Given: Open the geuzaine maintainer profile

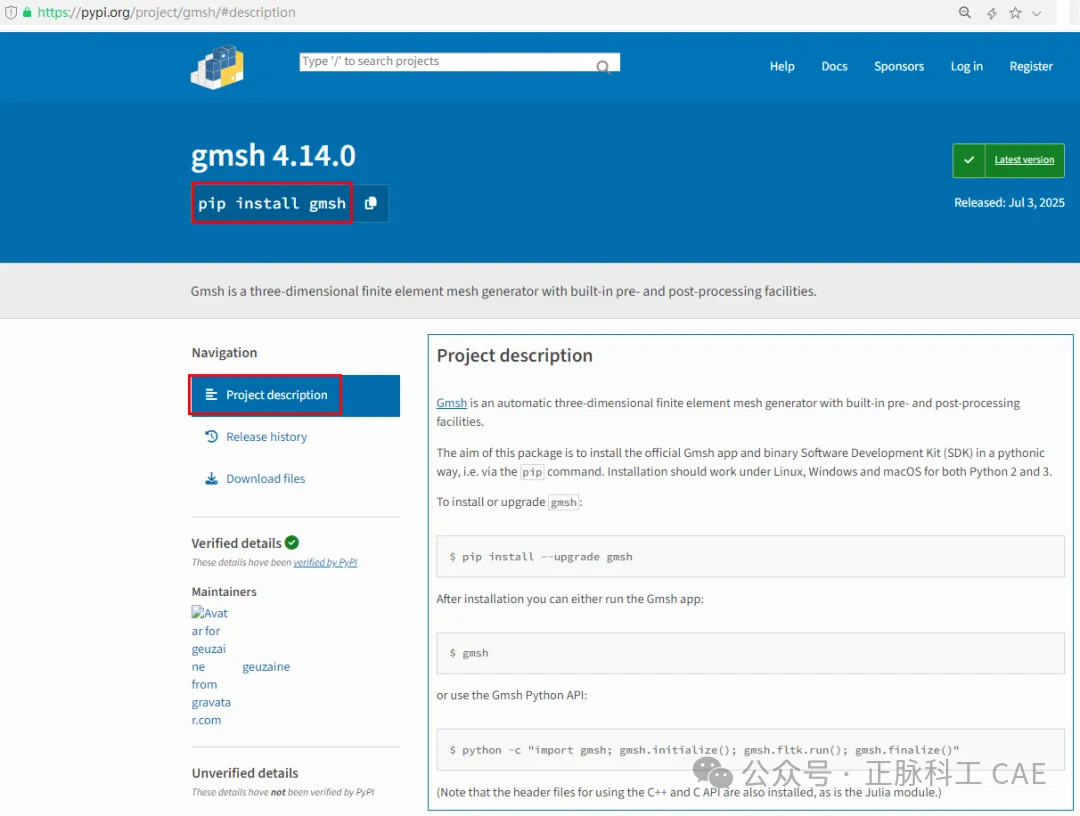Looking at the screenshot, I should (266, 667).
